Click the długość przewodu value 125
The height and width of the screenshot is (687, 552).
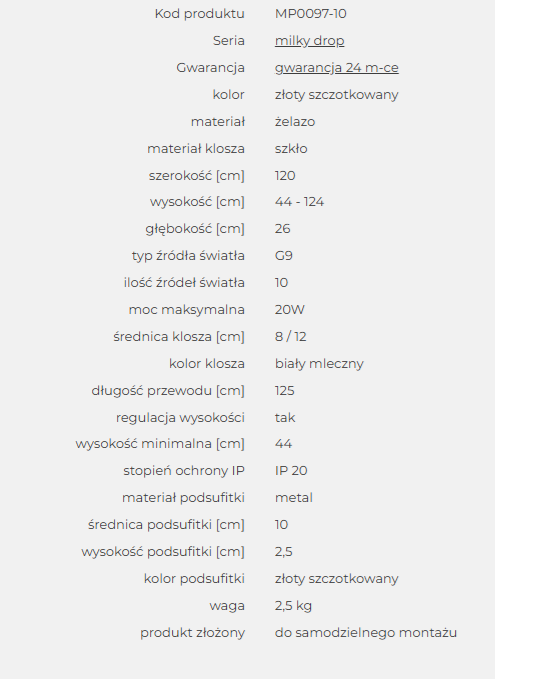coord(284,391)
